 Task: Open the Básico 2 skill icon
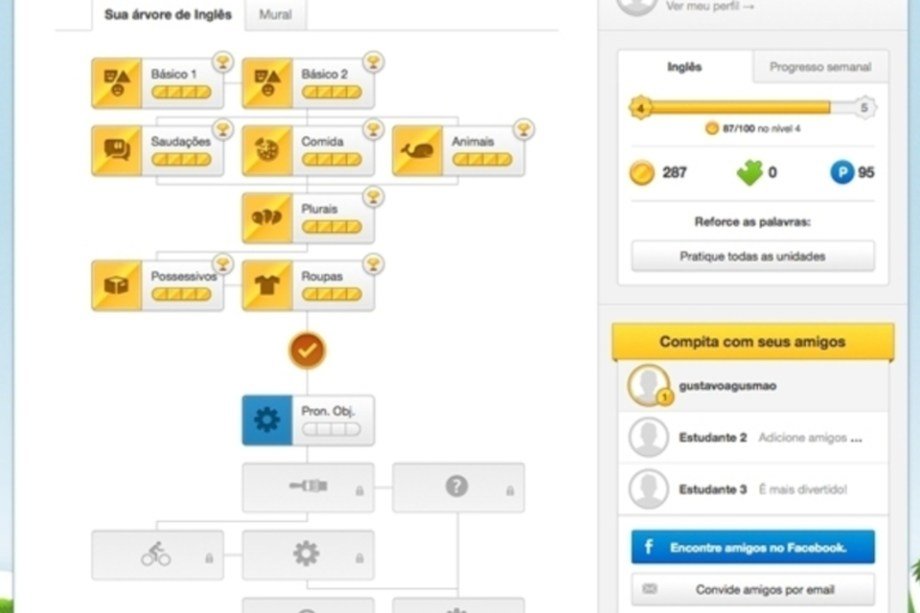coord(268,83)
